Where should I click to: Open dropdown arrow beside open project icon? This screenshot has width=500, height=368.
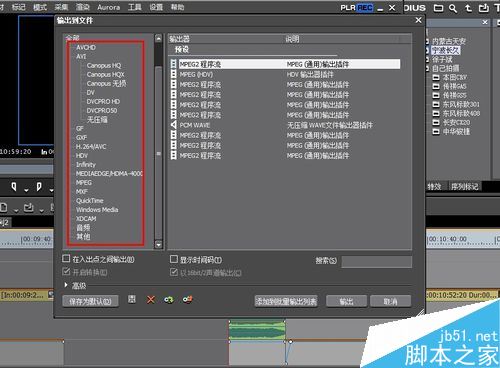point(41,211)
